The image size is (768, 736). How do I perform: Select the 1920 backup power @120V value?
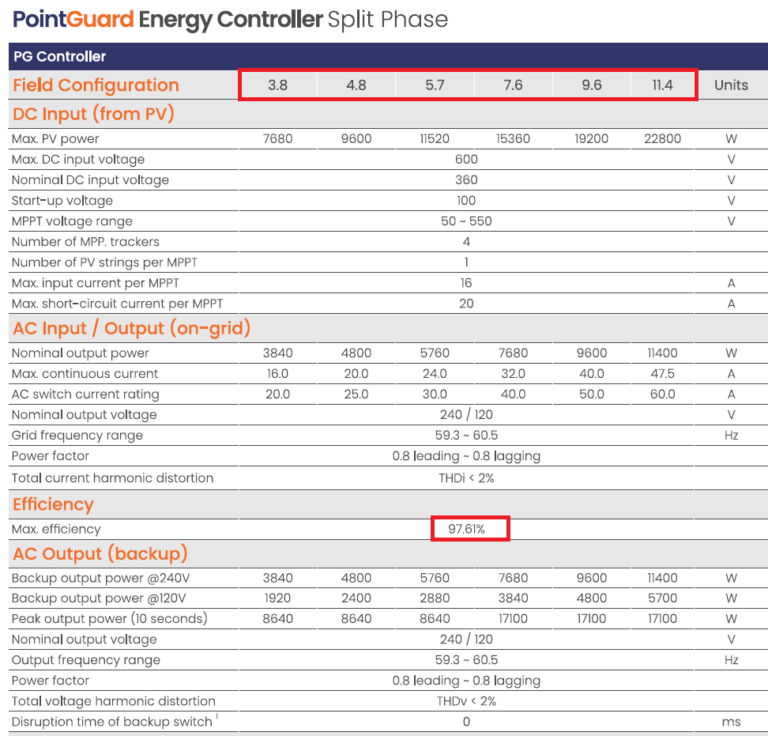tap(278, 598)
